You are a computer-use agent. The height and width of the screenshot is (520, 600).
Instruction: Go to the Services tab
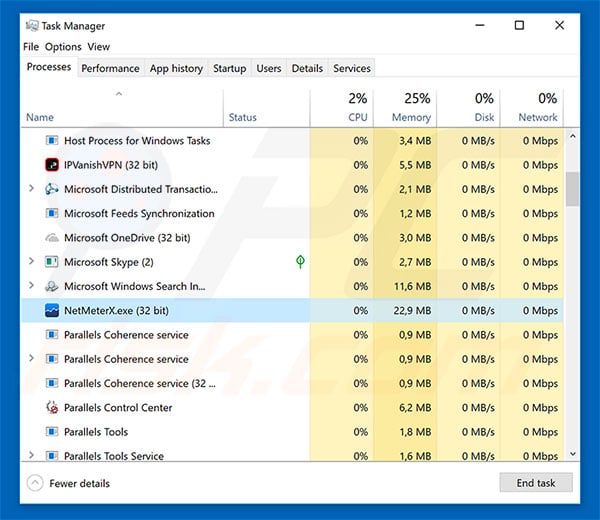(352, 68)
